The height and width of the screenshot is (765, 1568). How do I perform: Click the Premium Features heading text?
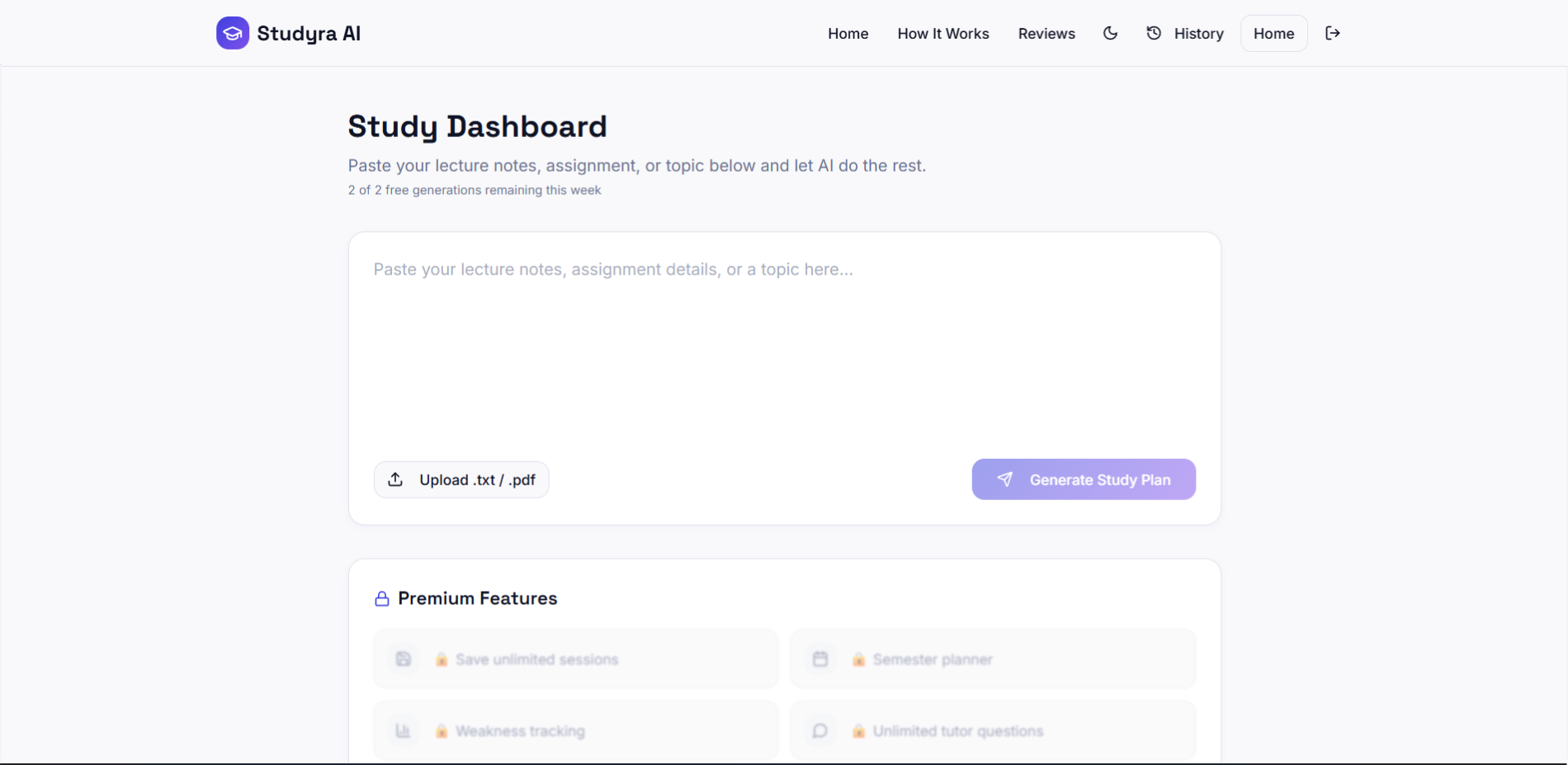(x=478, y=598)
